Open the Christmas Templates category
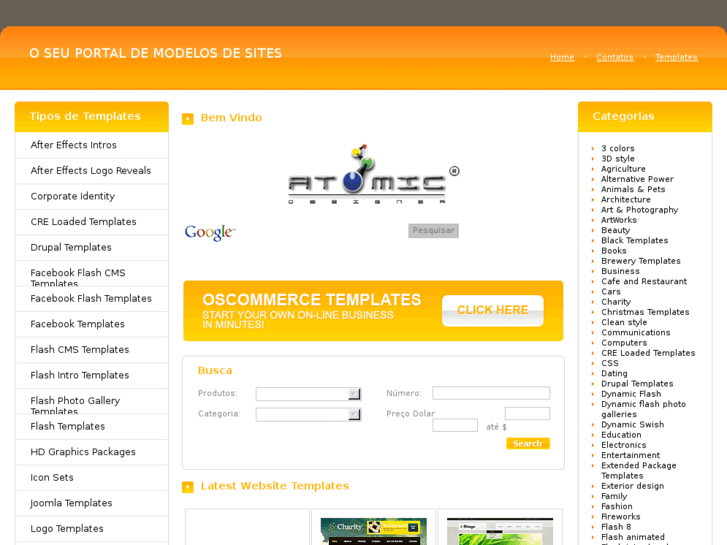The height and width of the screenshot is (545, 727). tap(645, 312)
